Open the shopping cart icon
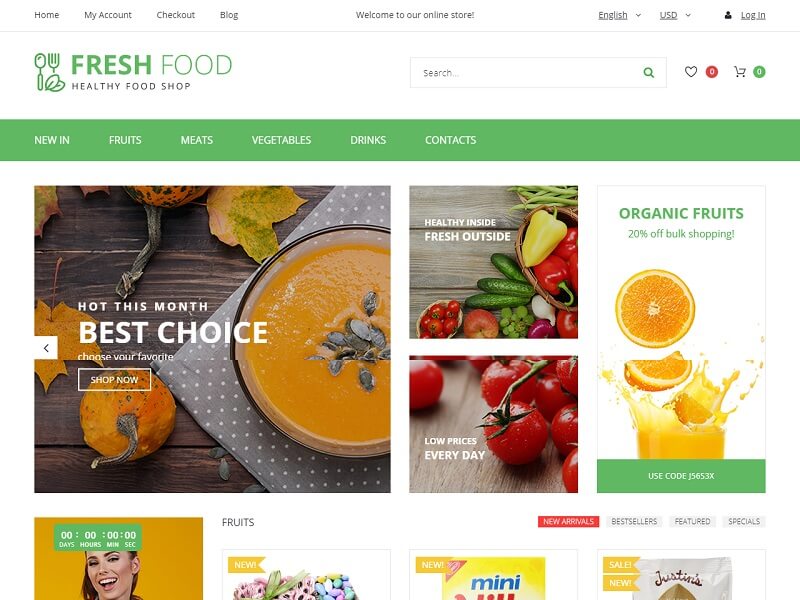 (x=739, y=72)
